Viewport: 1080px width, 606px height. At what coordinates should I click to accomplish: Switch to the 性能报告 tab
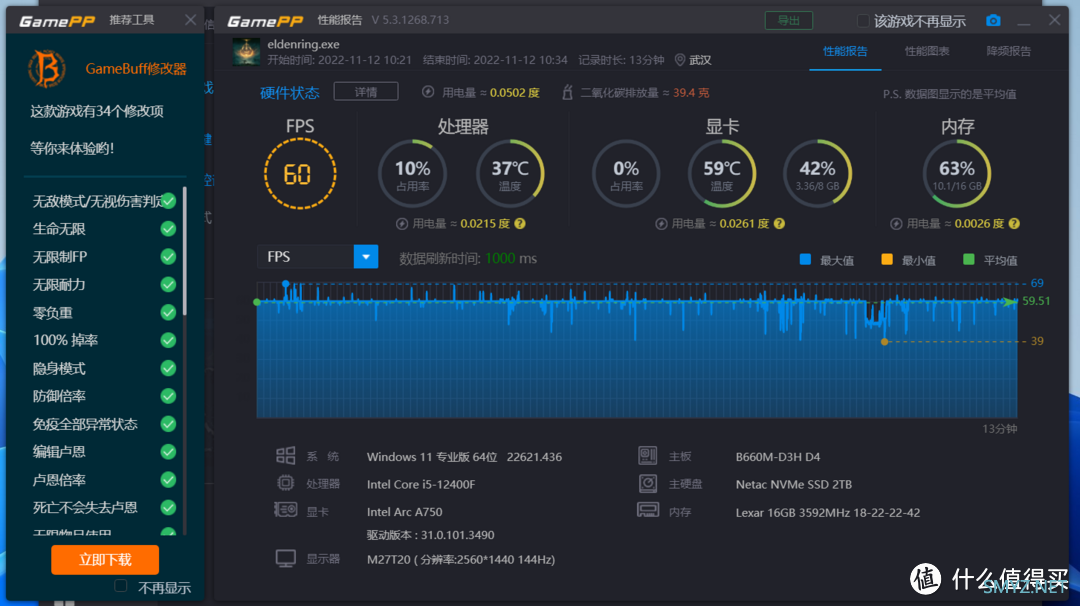[x=845, y=51]
